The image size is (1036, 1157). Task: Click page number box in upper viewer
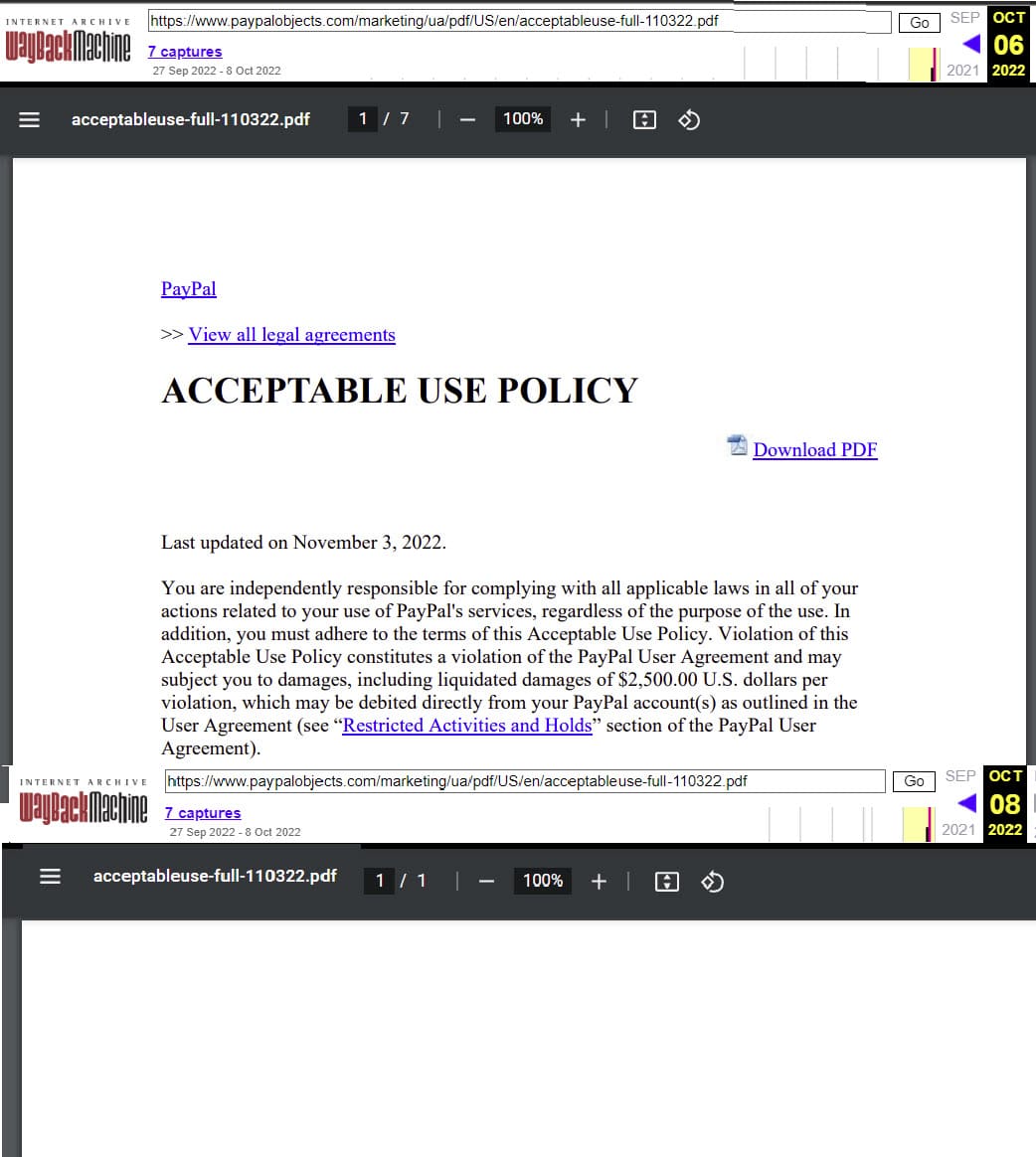(x=362, y=119)
